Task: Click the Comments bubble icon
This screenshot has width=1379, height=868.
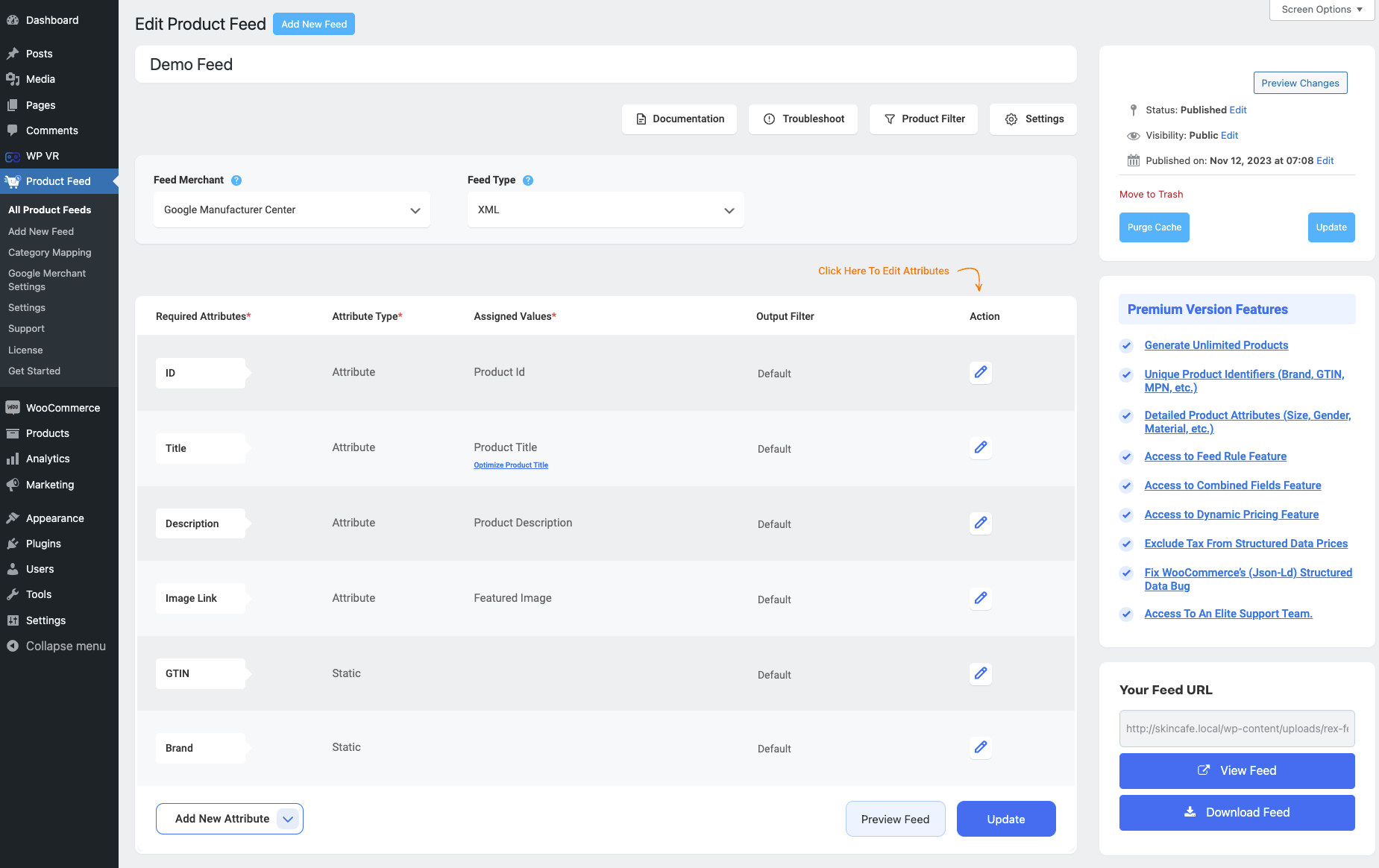Action: click(13, 130)
